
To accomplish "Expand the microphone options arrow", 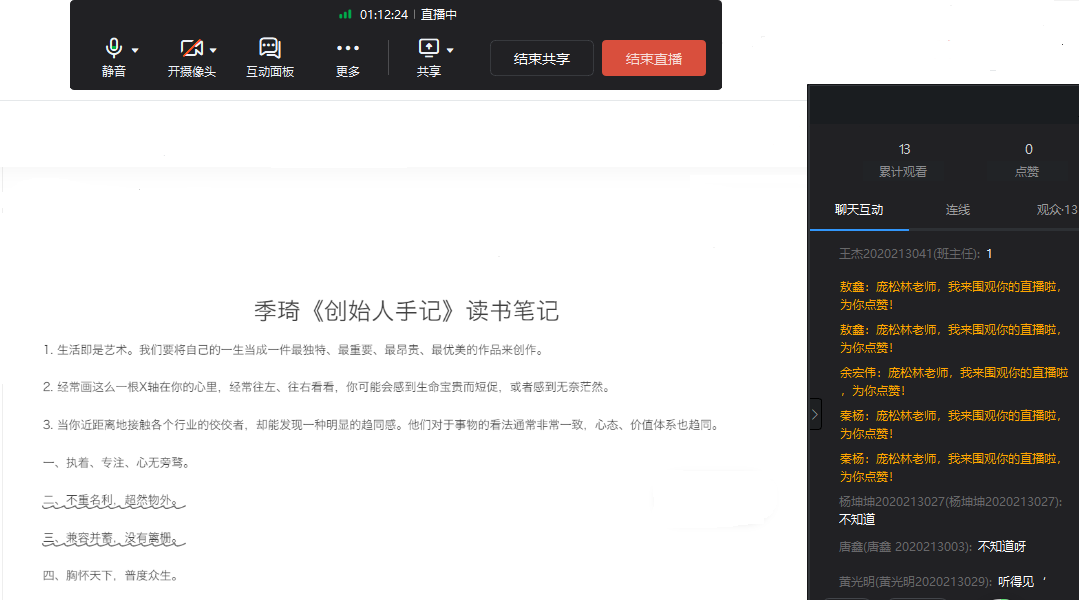I will point(135,50).
